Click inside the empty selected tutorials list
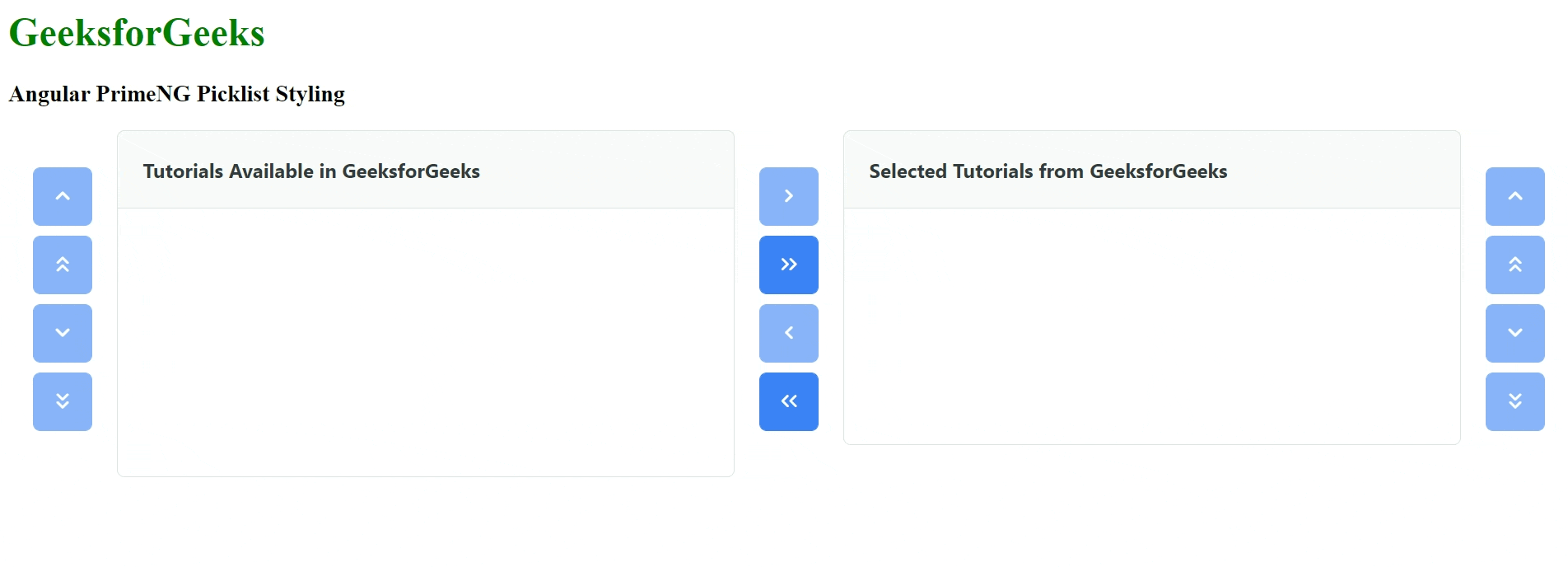The image size is (1568, 567). point(1151,326)
